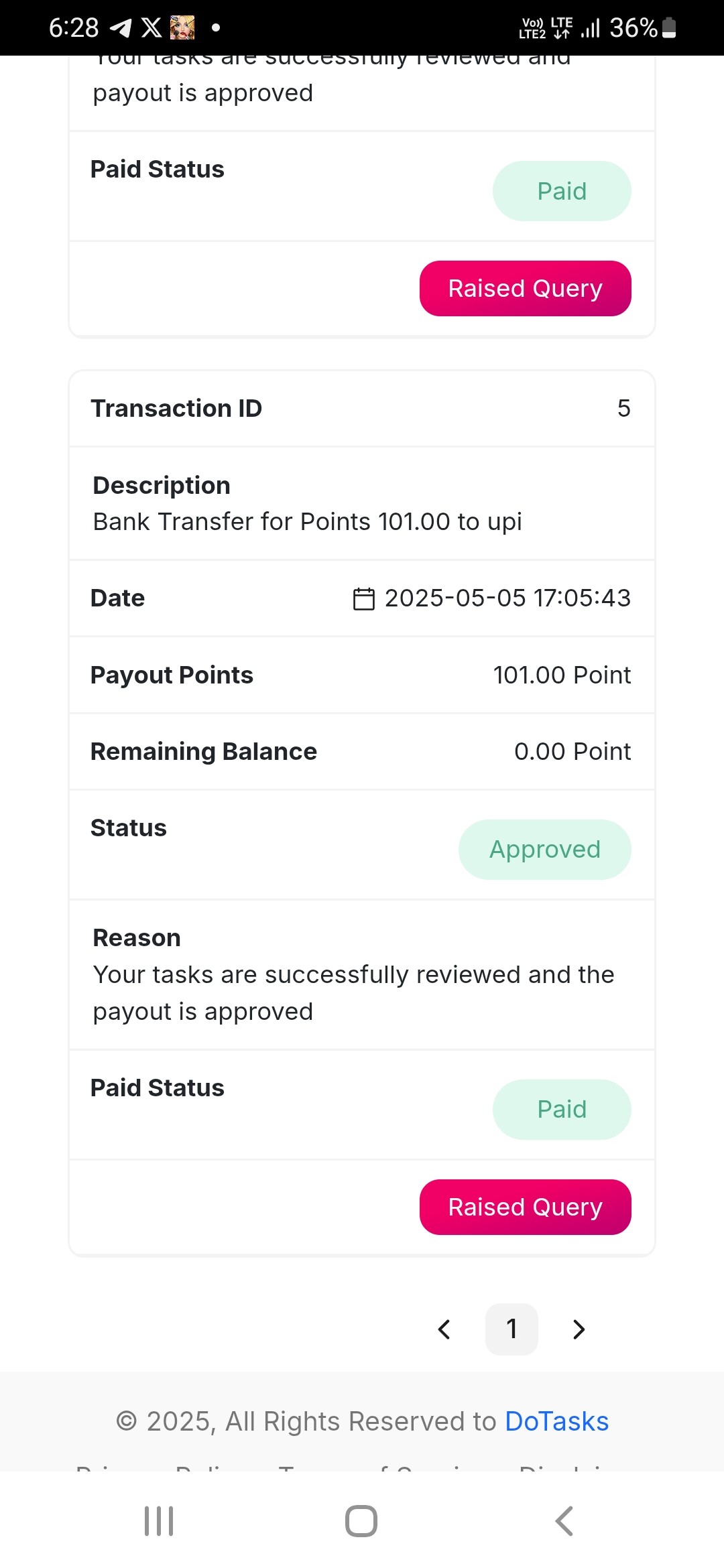724x1568 pixels.
Task: Tap the X app notification icon
Action: (x=152, y=27)
